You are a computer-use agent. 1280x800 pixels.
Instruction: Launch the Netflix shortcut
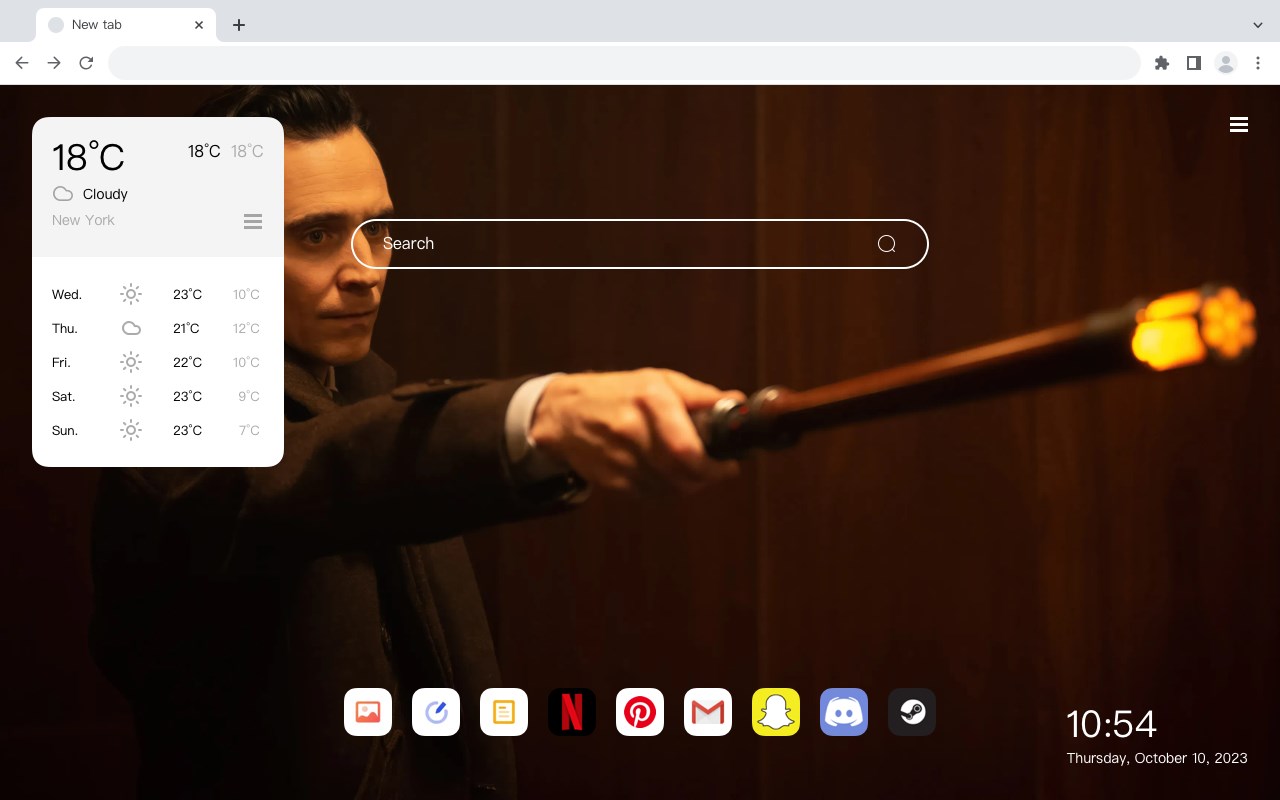(x=572, y=712)
